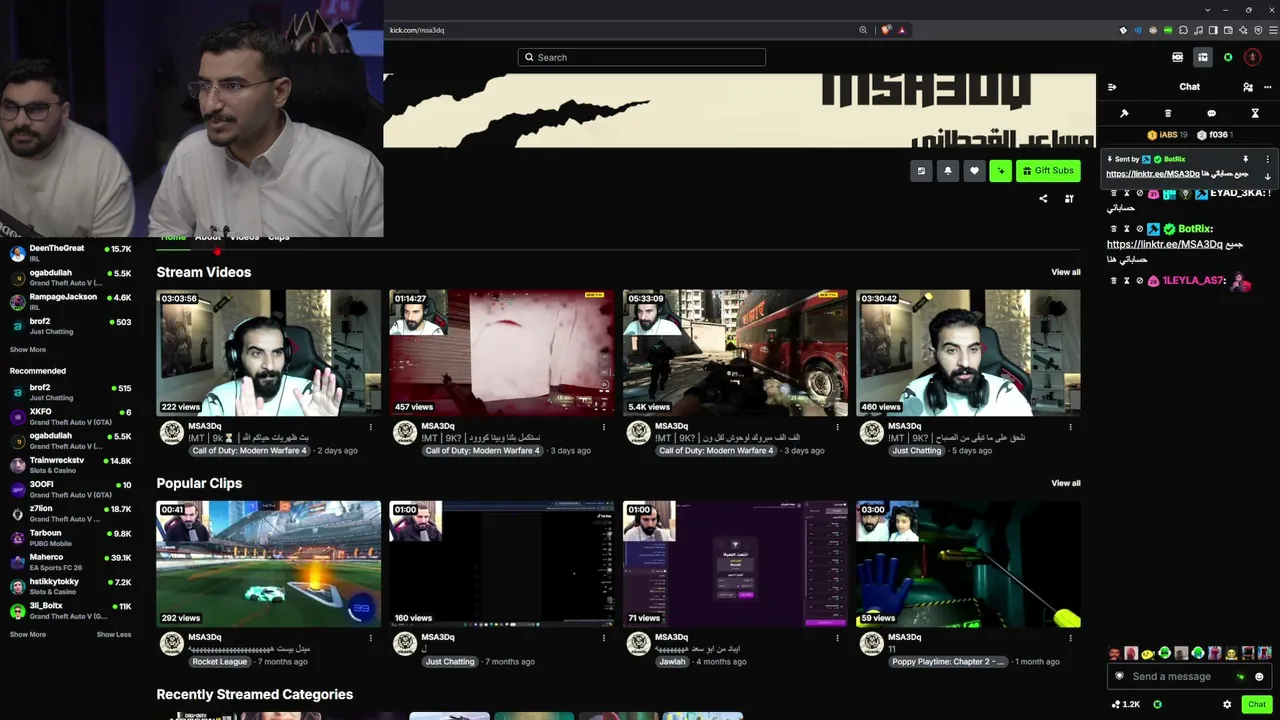
Task: Click the Rocket League category tag
Action: point(220,662)
